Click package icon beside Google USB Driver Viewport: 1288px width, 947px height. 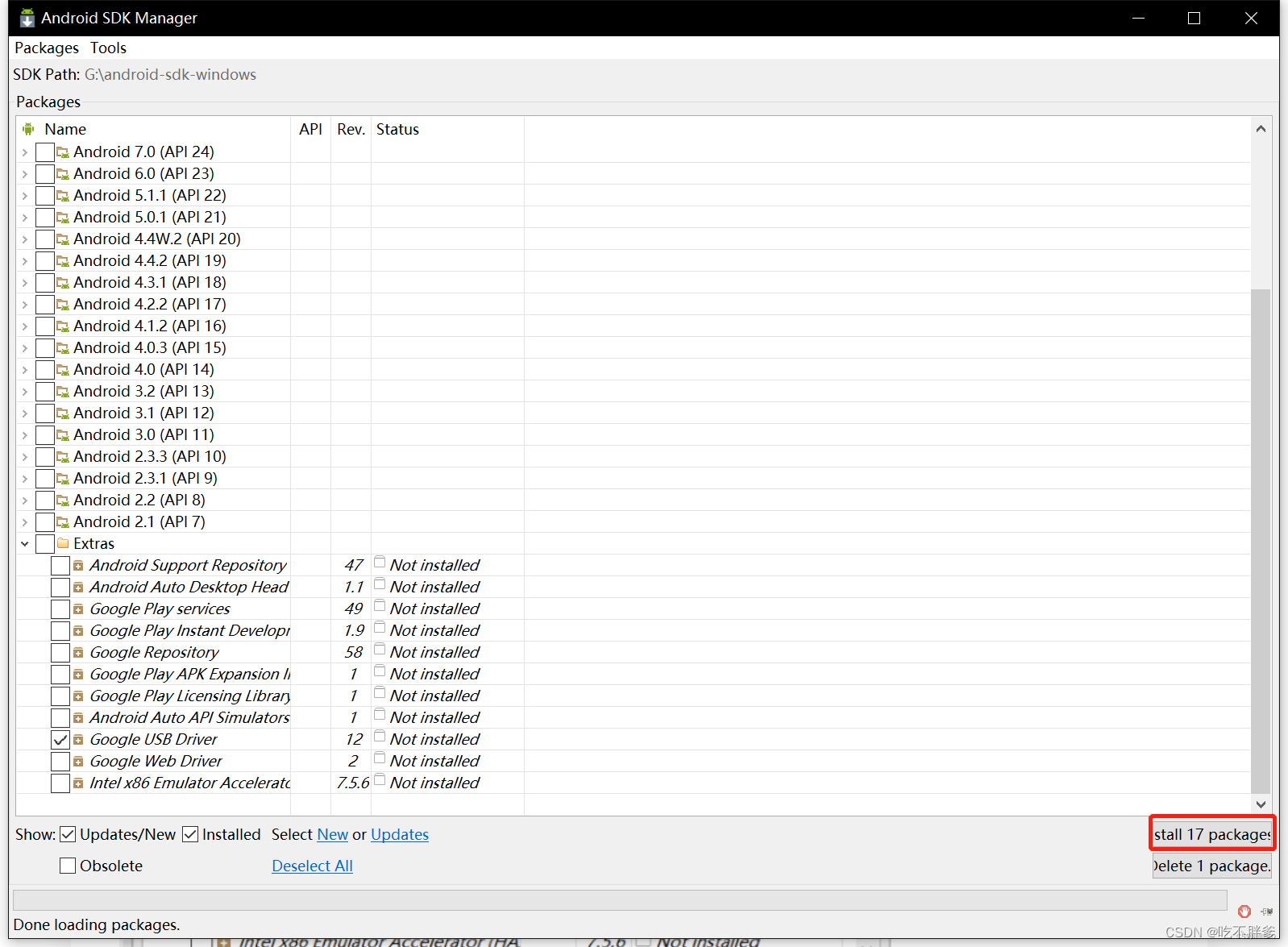coord(78,740)
